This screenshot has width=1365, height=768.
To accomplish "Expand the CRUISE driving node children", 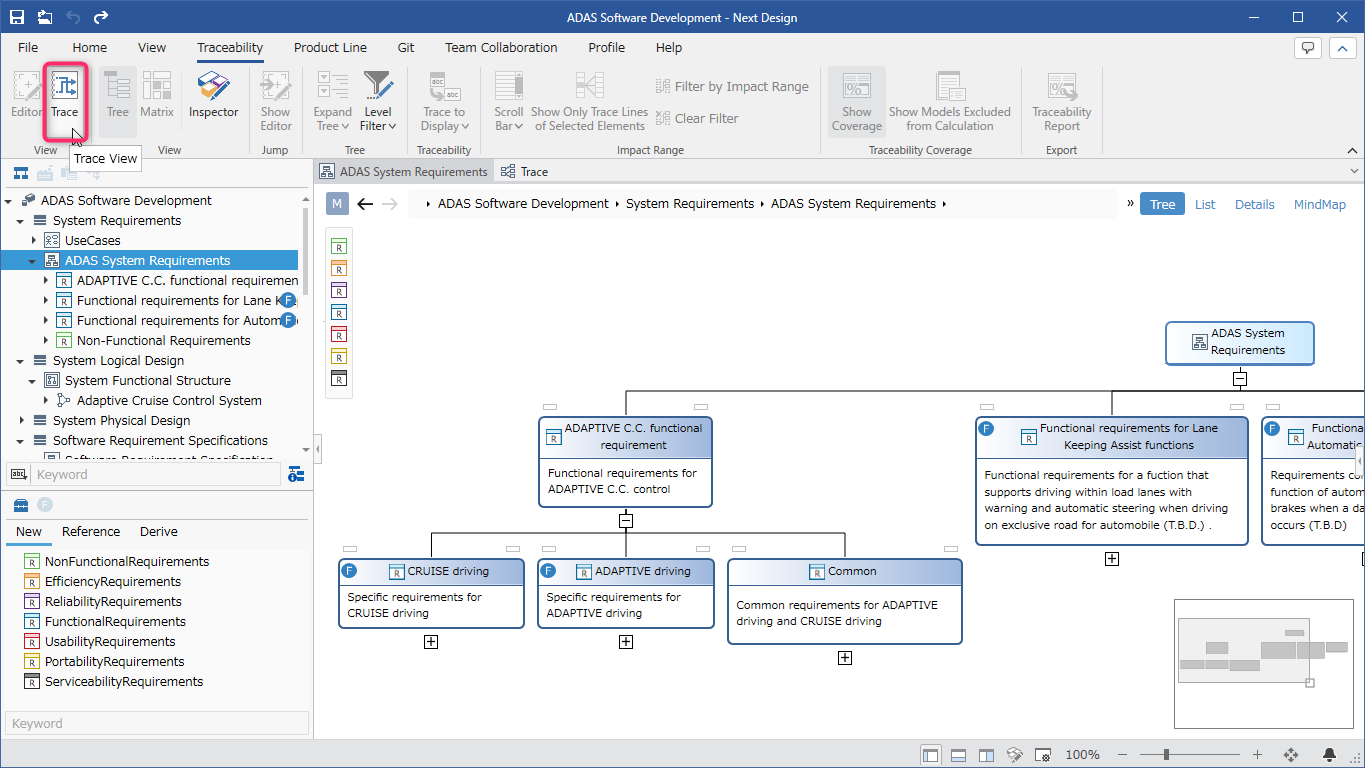I will [x=431, y=642].
